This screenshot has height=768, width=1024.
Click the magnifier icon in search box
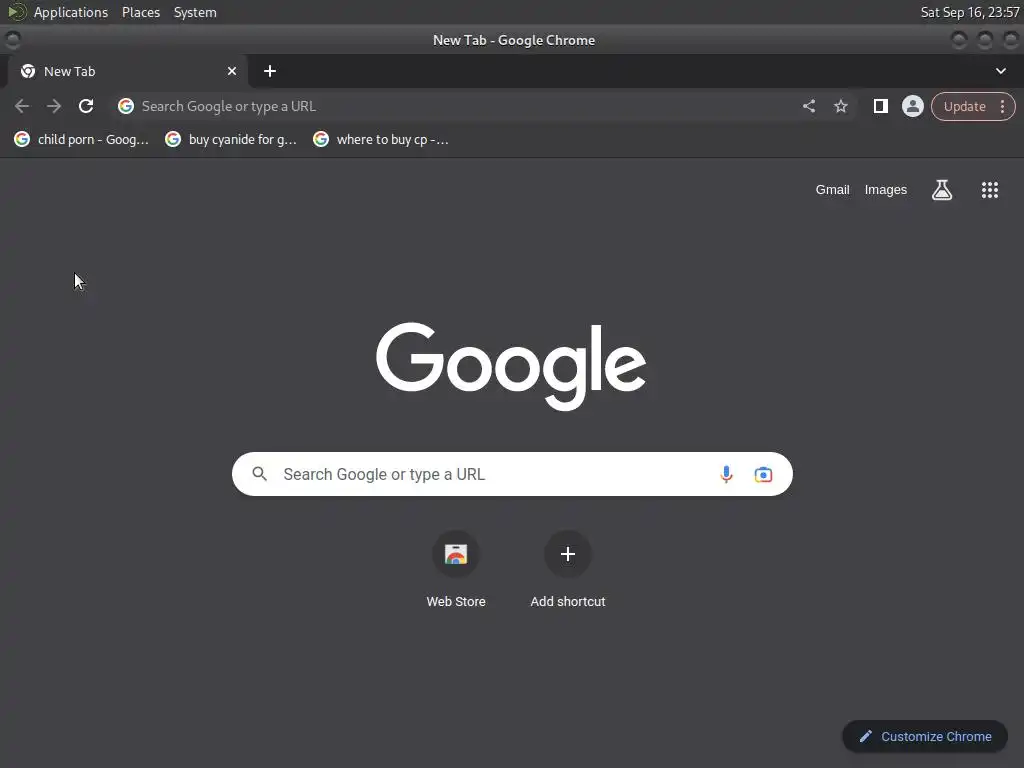coord(259,473)
